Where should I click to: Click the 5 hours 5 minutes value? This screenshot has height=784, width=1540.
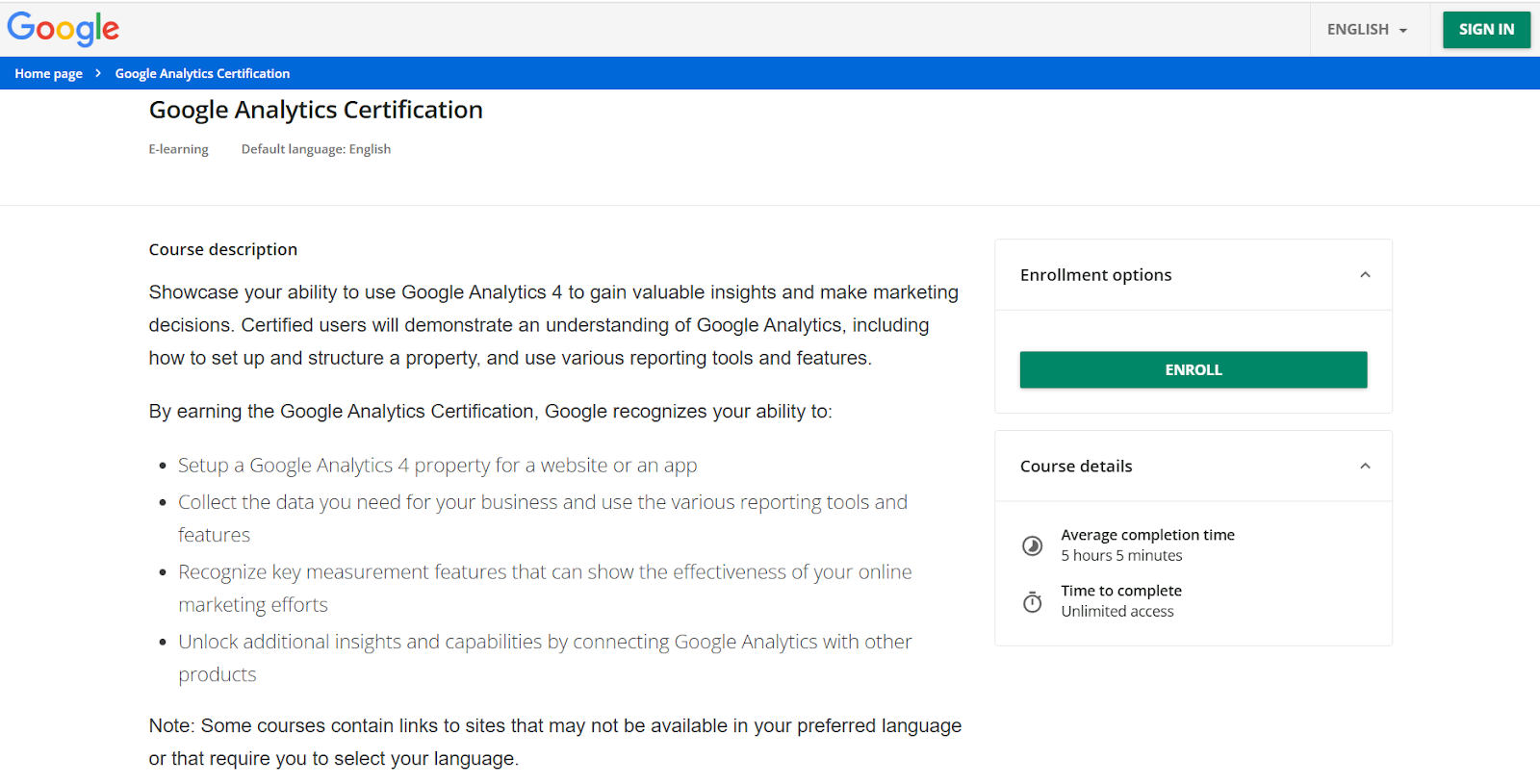[1121, 556]
